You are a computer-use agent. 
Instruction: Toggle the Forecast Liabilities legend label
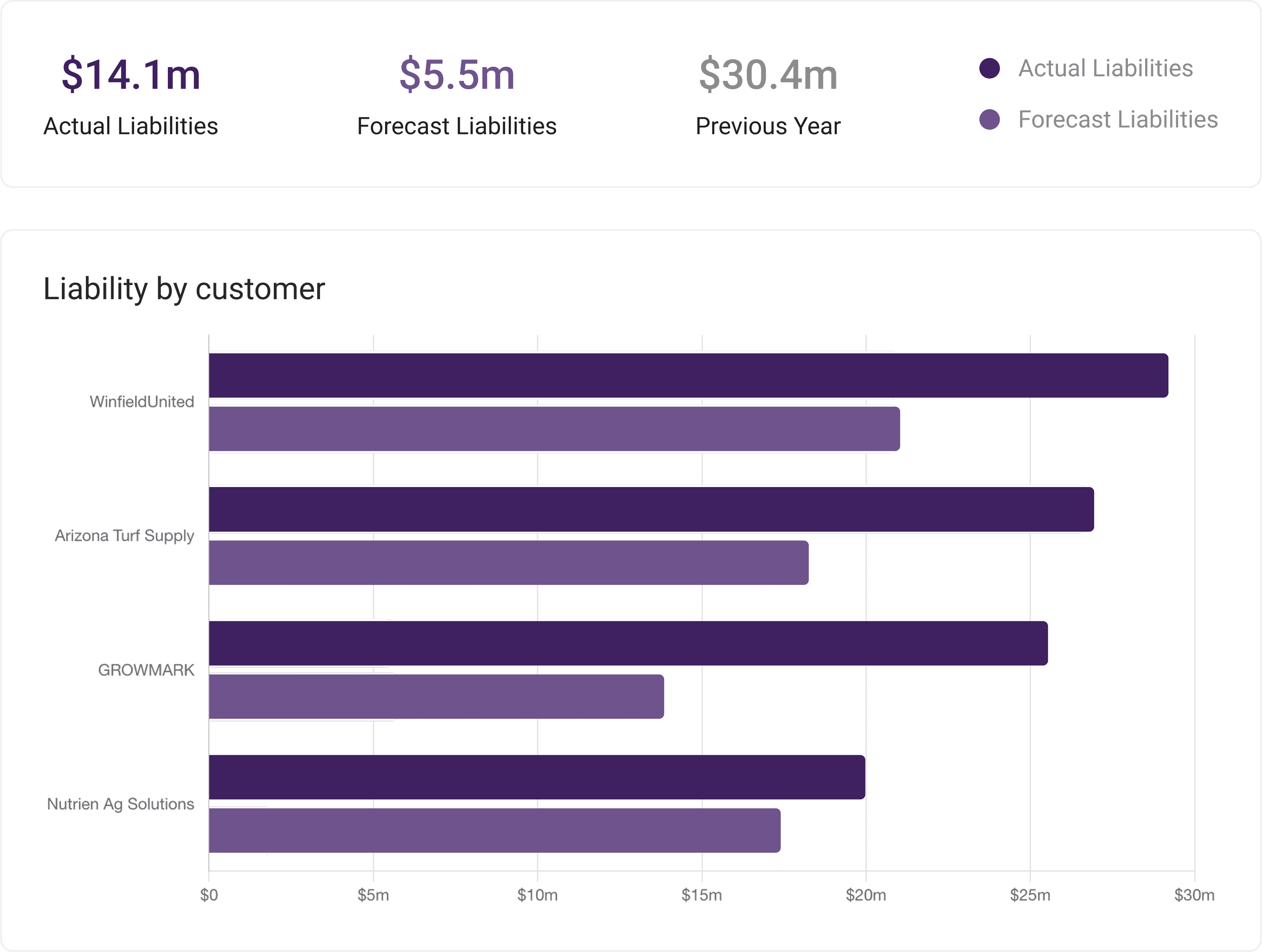[1118, 120]
